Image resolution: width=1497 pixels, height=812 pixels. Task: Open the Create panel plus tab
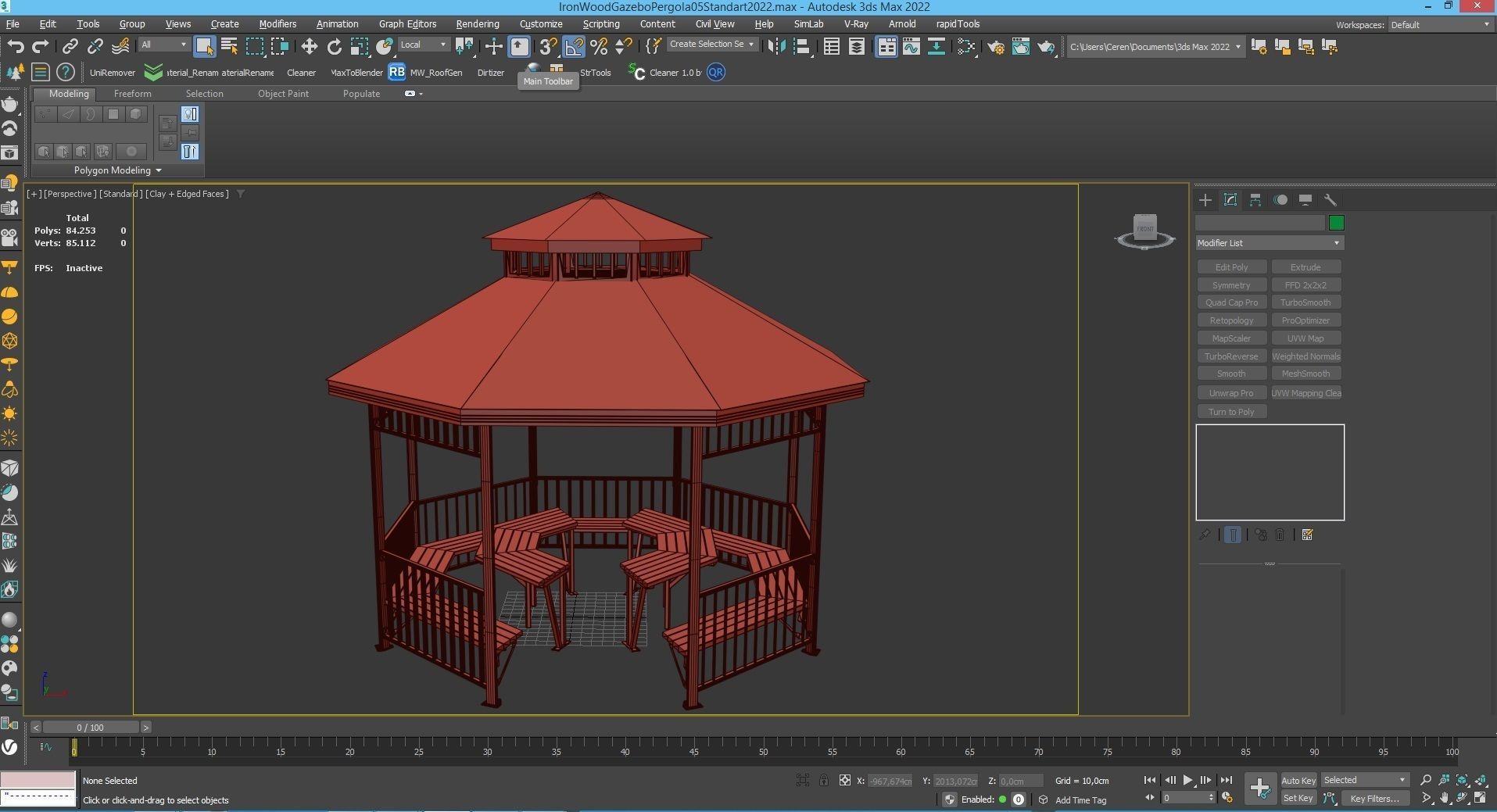1205,200
